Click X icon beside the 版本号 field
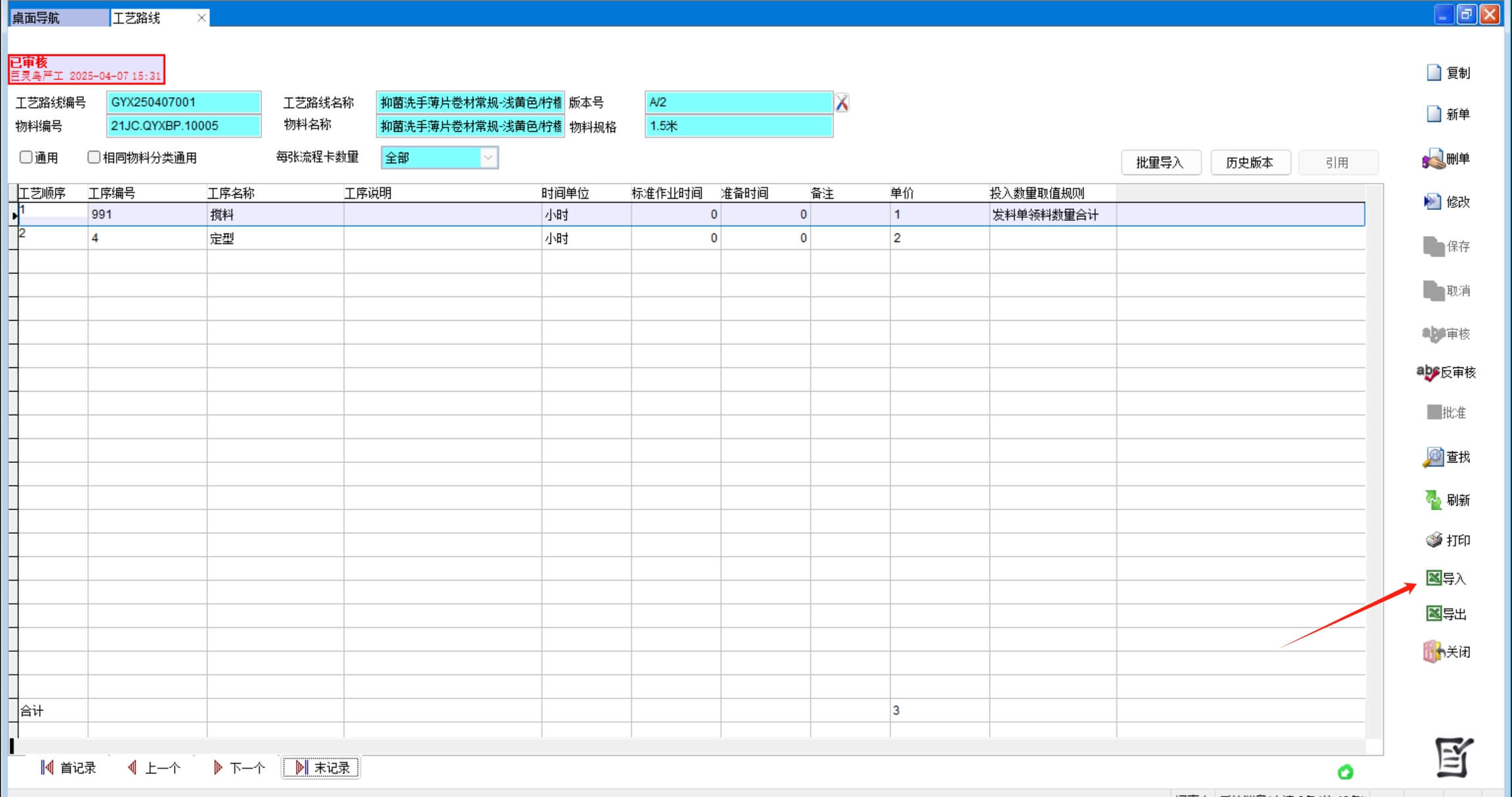Screen dimensions: 1512x797 click(x=842, y=103)
